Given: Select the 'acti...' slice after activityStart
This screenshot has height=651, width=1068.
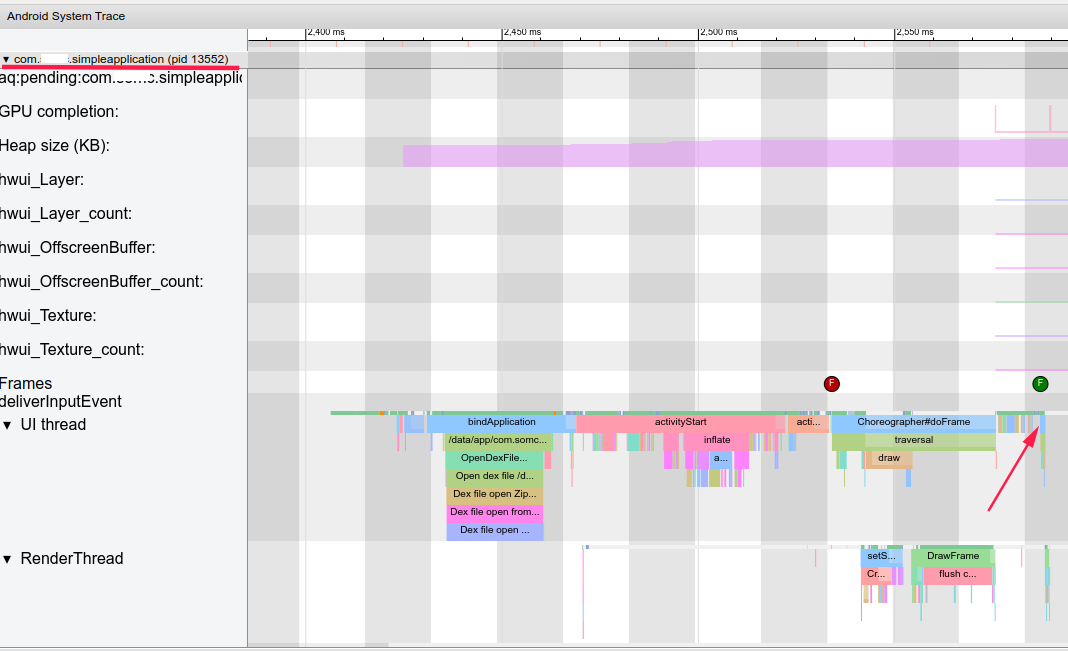Looking at the screenshot, I should (x=808, y=422).
